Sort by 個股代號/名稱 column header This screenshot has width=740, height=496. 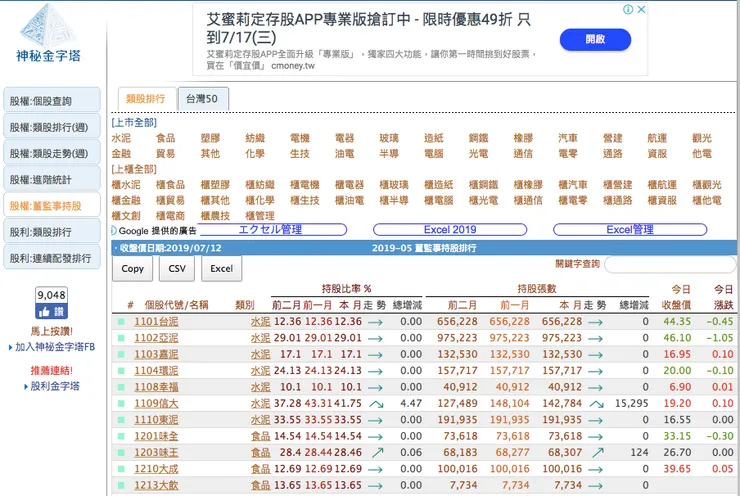click(177, 305)
